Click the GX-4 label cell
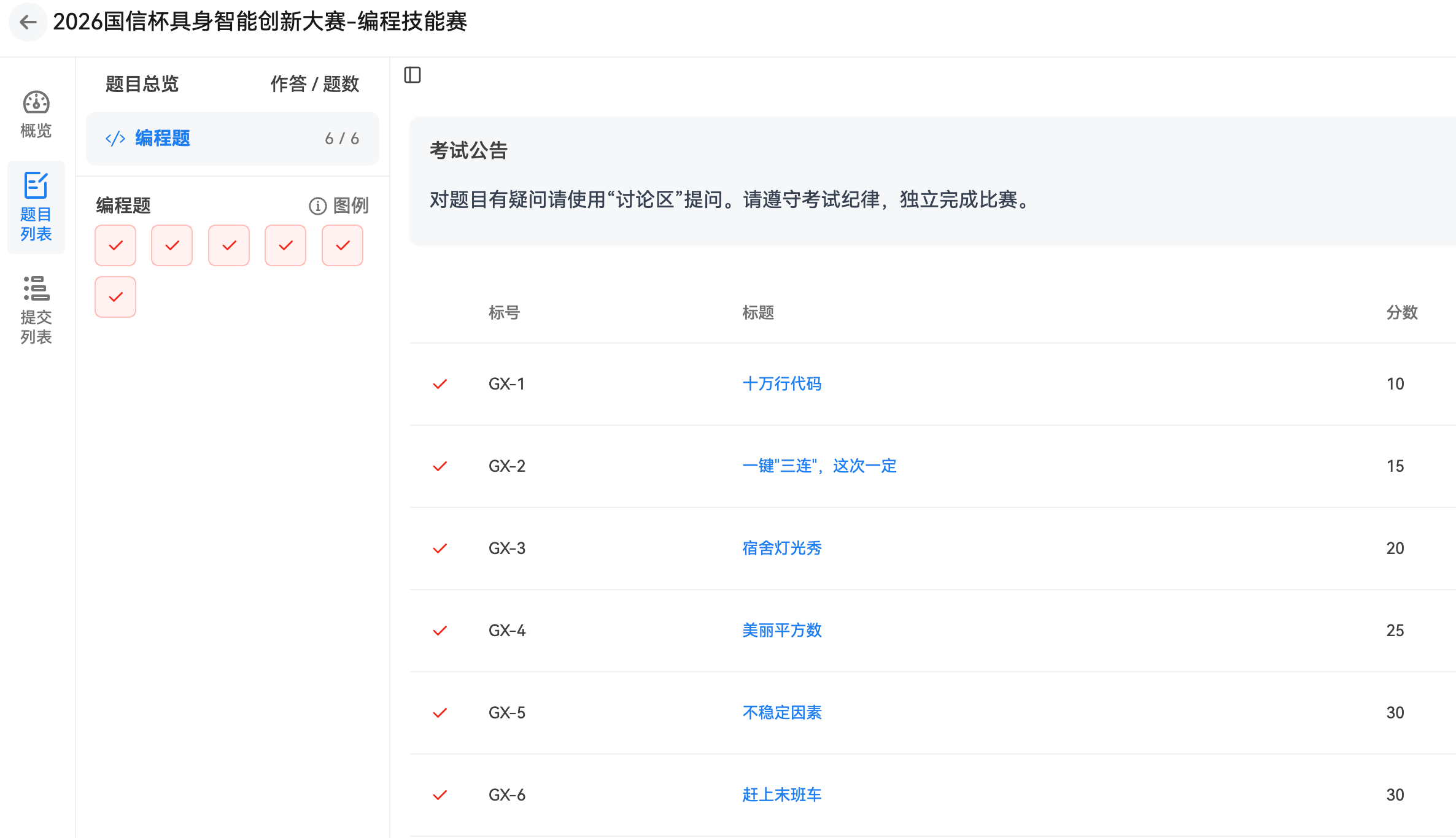1456x838 pixels. (x=507, y=631)
